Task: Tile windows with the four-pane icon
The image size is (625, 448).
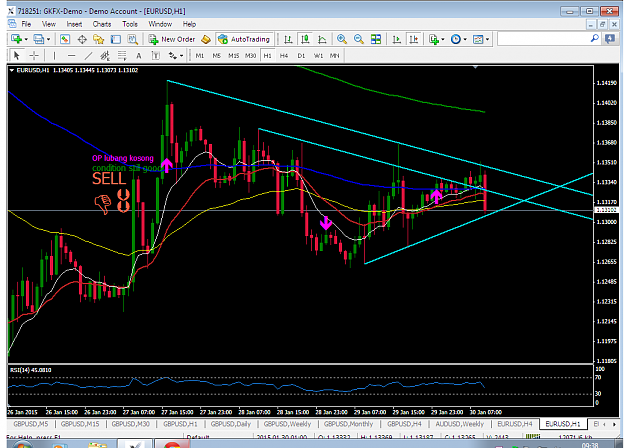Action: coord(376,39)
